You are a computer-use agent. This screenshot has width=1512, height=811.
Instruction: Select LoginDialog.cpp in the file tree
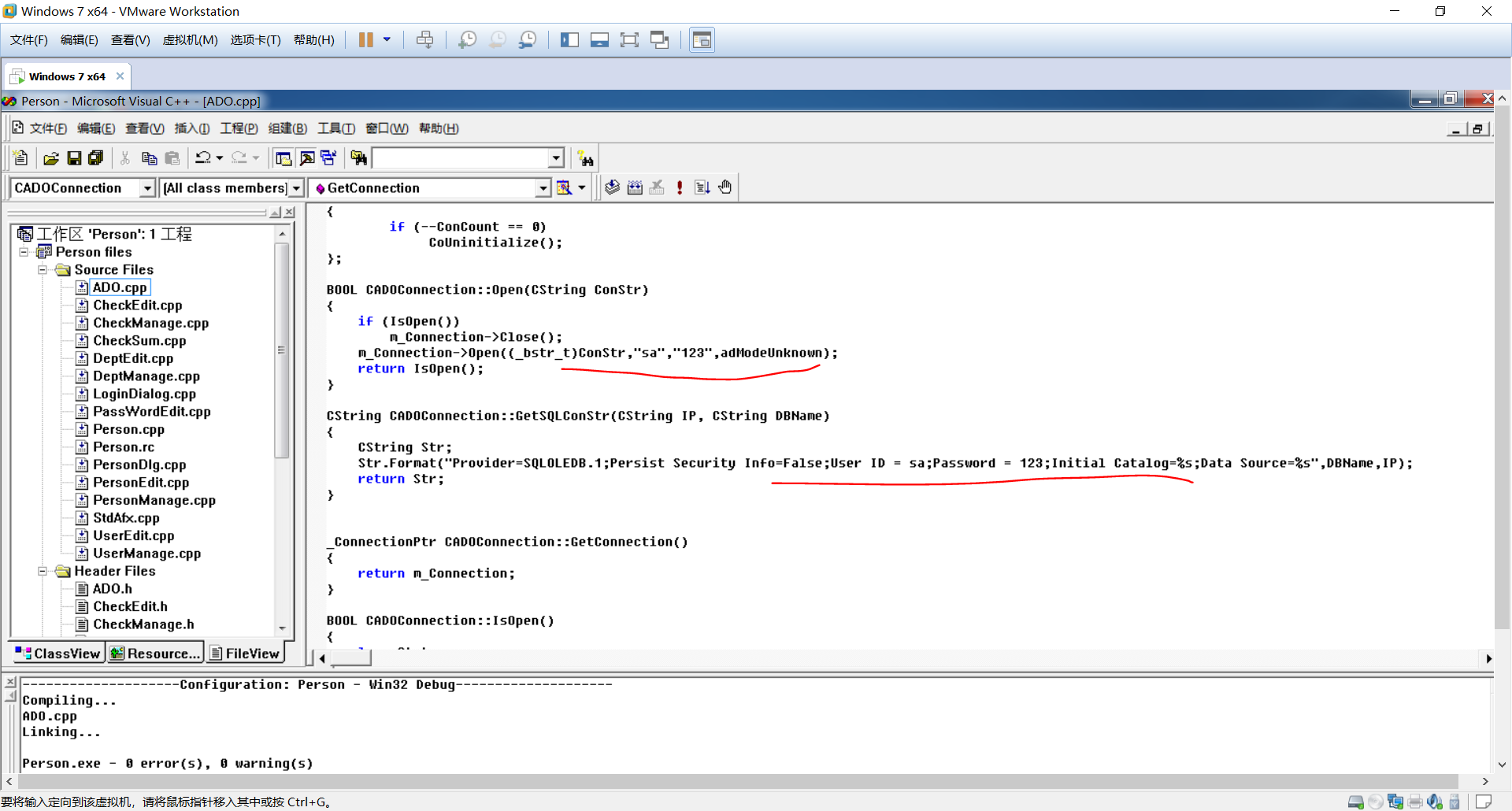pyautogui.click(x=144, y=394)
